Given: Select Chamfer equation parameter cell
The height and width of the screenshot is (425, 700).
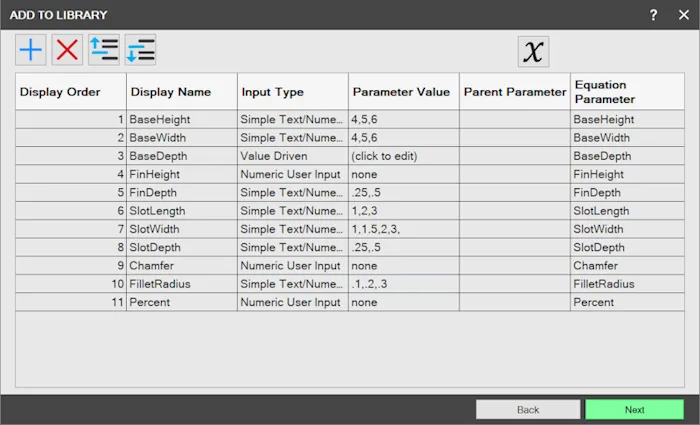Looking at the screenshot, I should [x=627, y=266].
